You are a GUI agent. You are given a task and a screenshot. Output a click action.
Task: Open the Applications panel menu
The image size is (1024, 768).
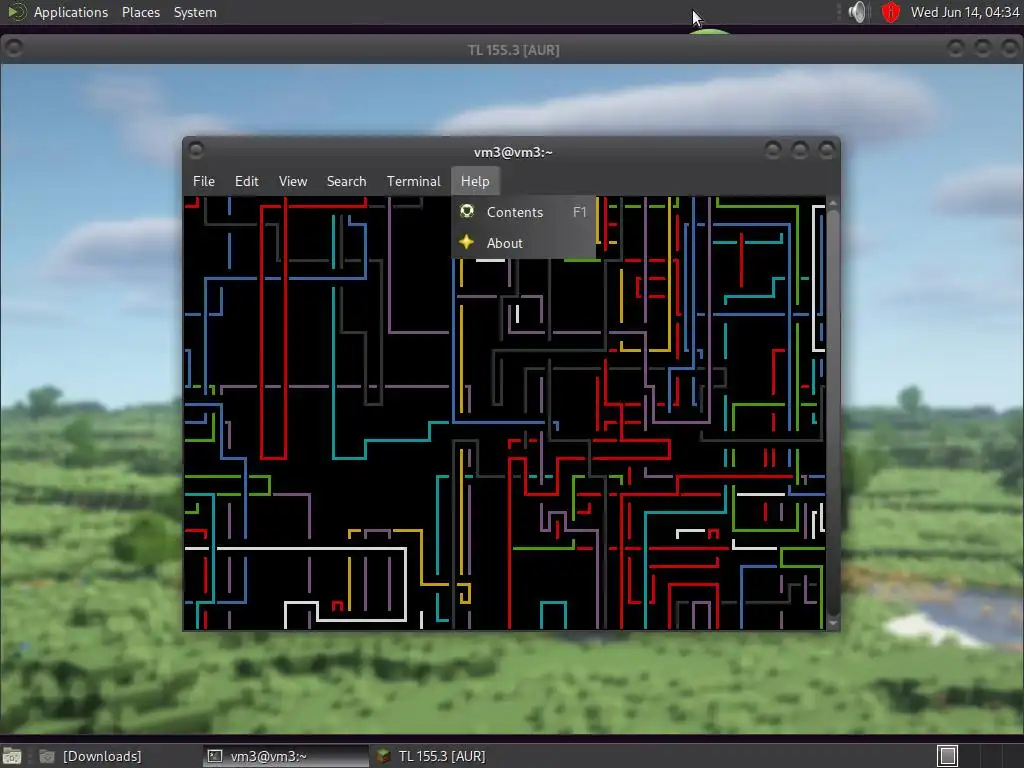pyautogui.click(x=71, y=12)
